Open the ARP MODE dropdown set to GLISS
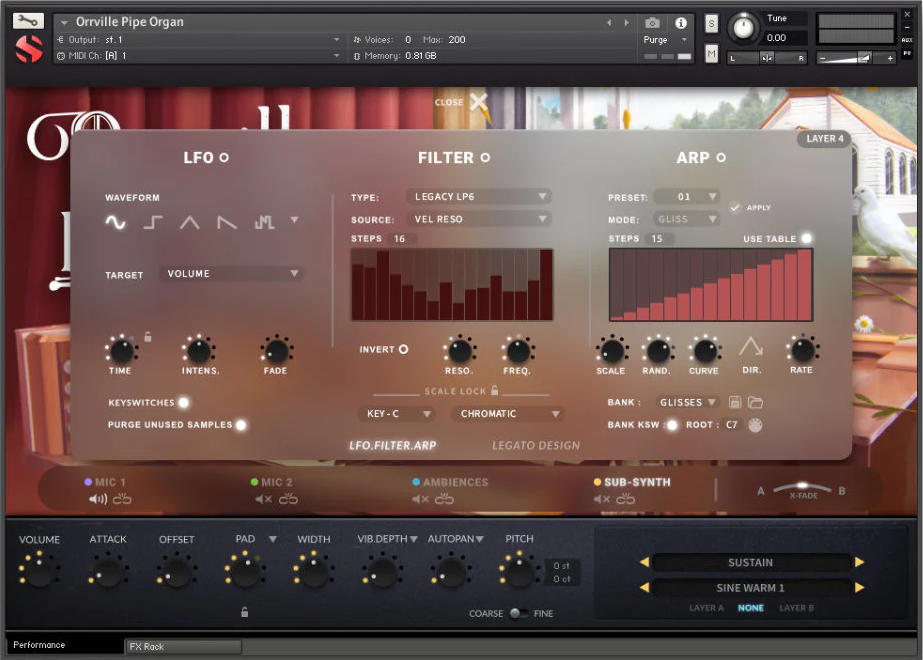The width and height of the screenshot is (923, 660). (685, 218)
